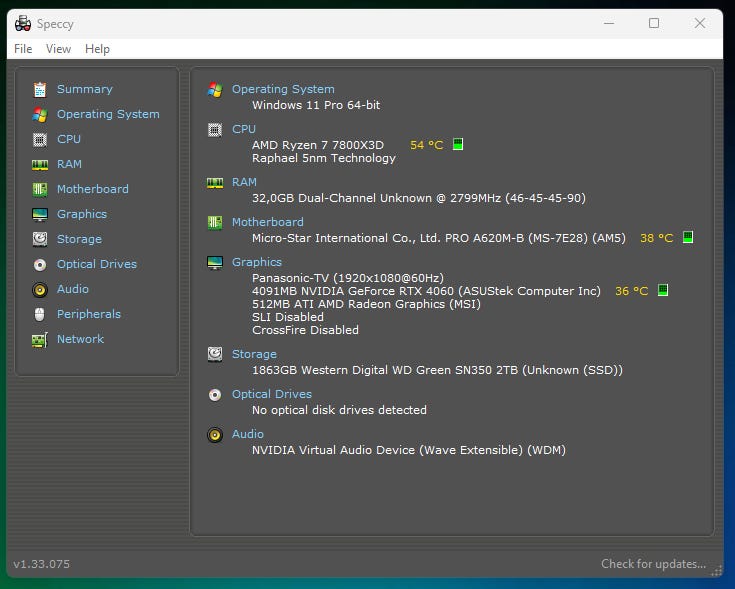The height and width of the screenshot is (589, 735).
Task: Click the hard drive icon beside Storage heading
Action: coord(215,354)
